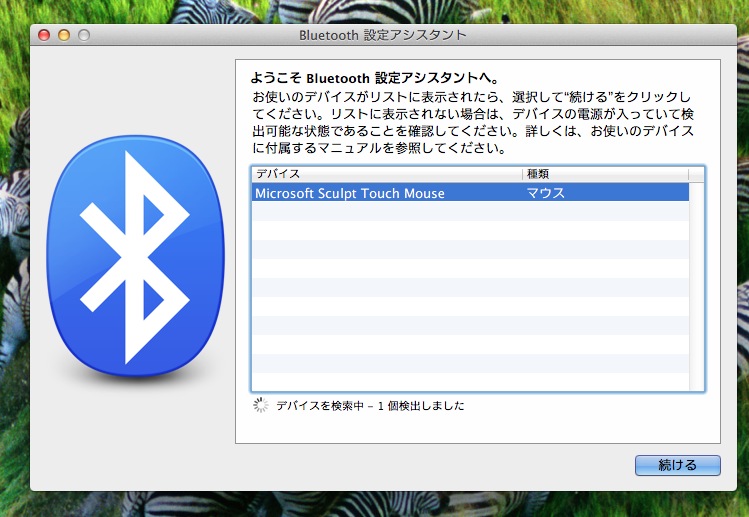749x517 pixels.
Task: Click the device search spinner icon
Action: (x=260, y=405)
